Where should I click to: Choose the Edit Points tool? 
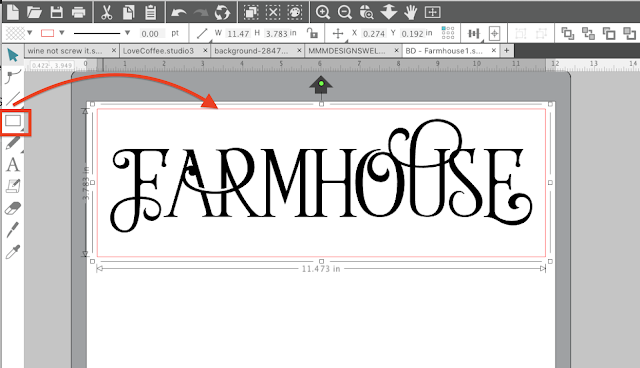tap(13, 76)
